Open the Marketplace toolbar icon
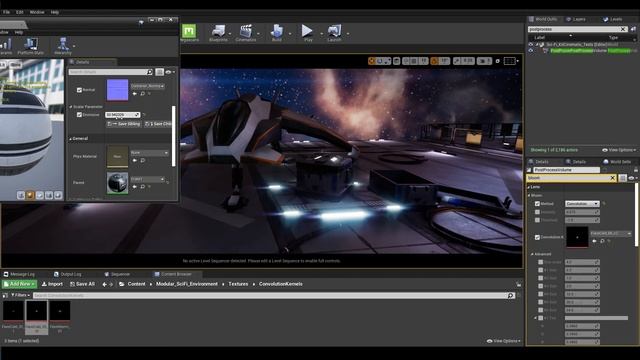This screenshot has height=360, width=640. 189,31
